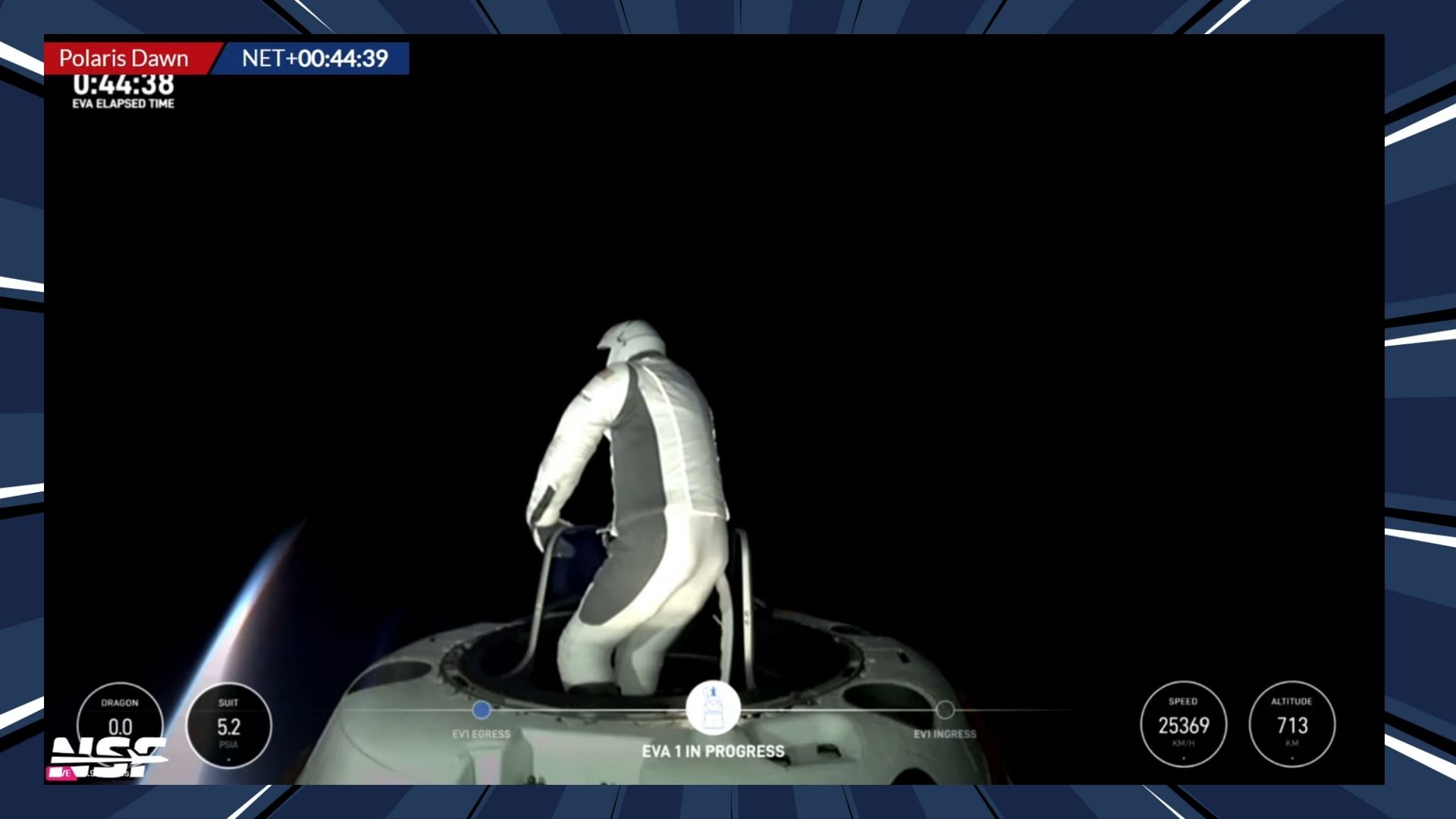Click the Altitude gauge showing 713 km
The height and width of the screenshot is (819, 1456).
tap(1291, 724)
